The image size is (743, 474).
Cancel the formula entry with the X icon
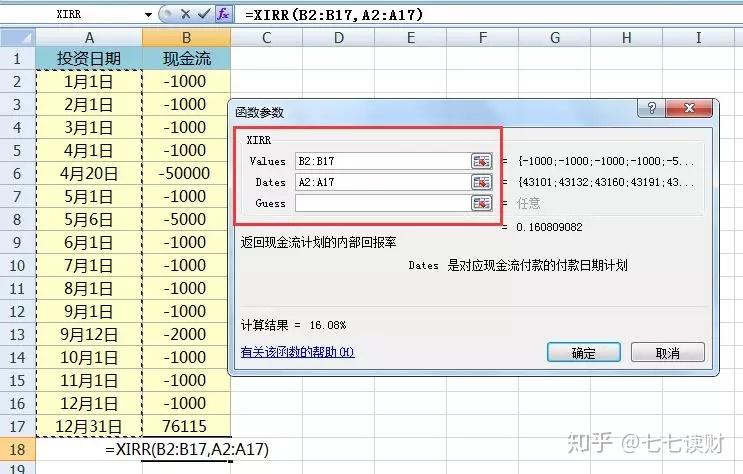pyautogui.click(x=186, y=14)
